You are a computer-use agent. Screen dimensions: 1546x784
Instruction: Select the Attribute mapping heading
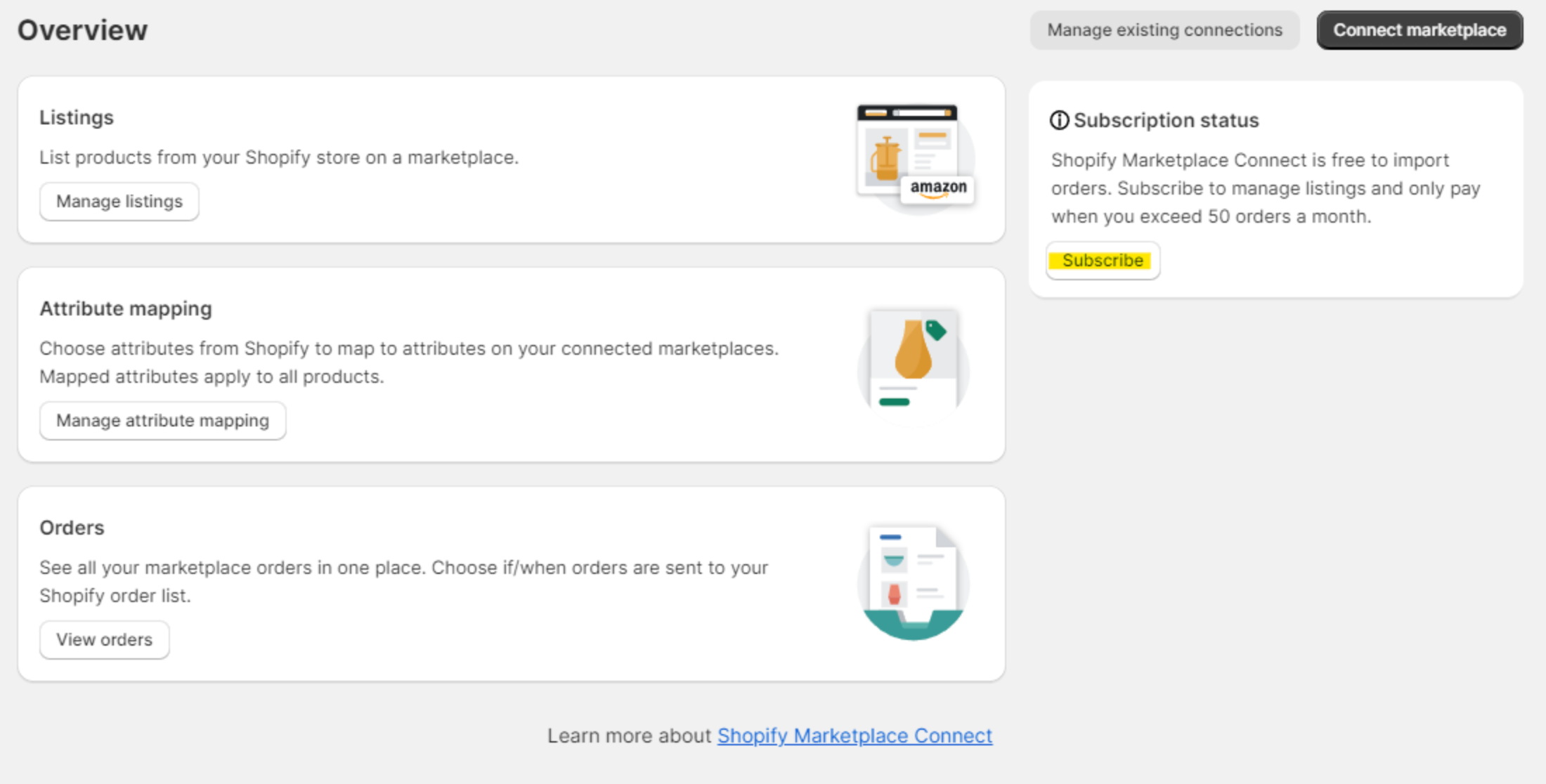[x=126, y=308]
